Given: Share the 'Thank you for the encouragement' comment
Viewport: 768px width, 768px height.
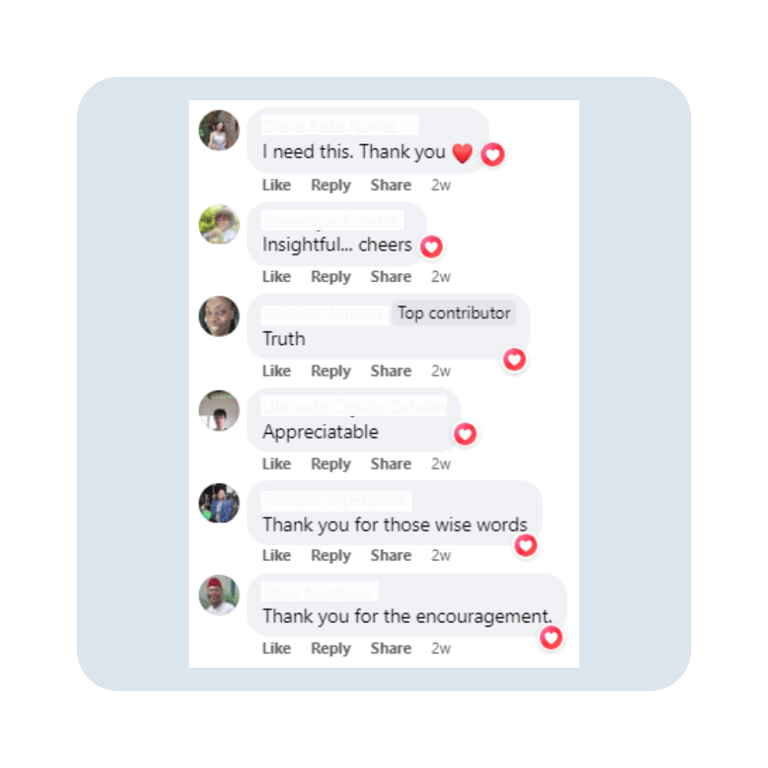Looking at the screenshot, I should pos(391,648).
